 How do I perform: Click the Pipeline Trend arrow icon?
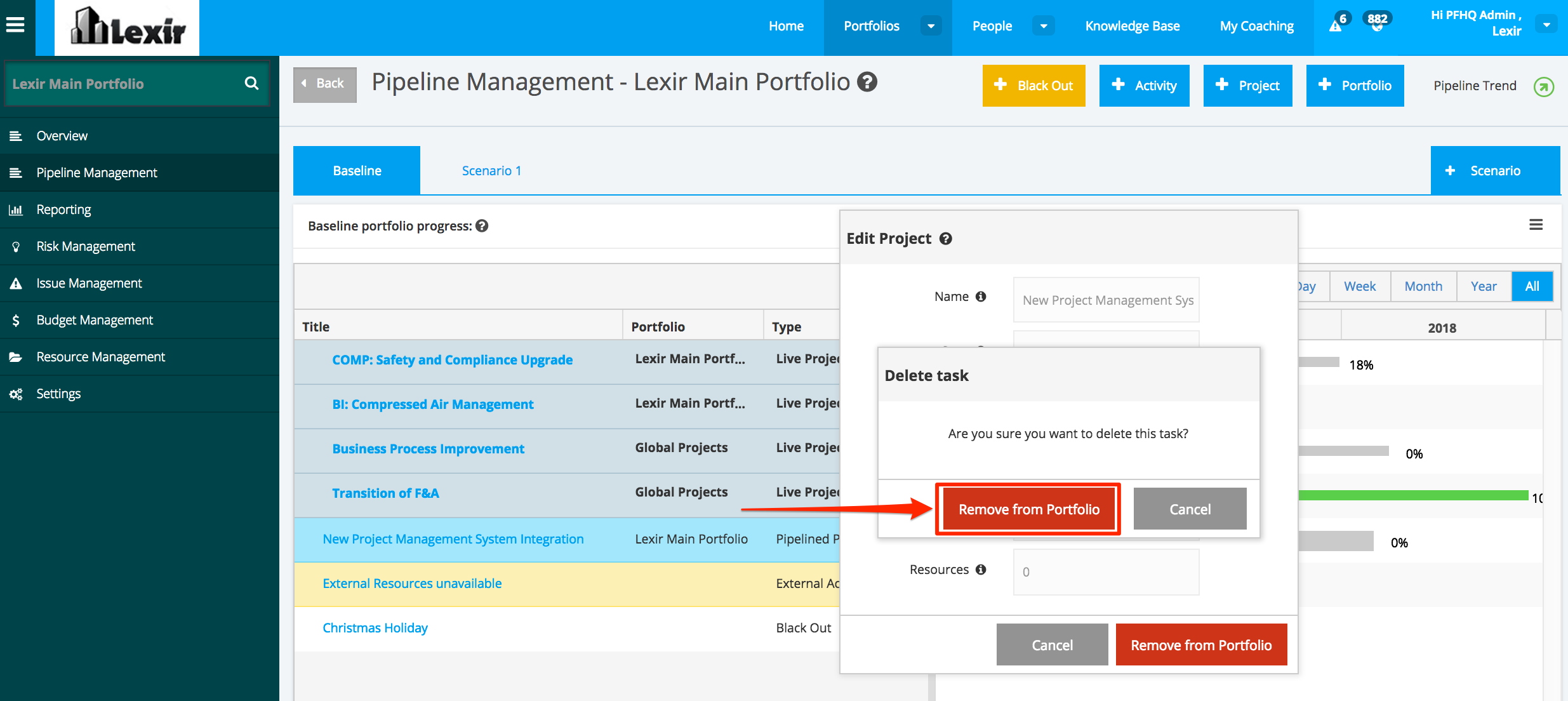(x=1543, y=86)
